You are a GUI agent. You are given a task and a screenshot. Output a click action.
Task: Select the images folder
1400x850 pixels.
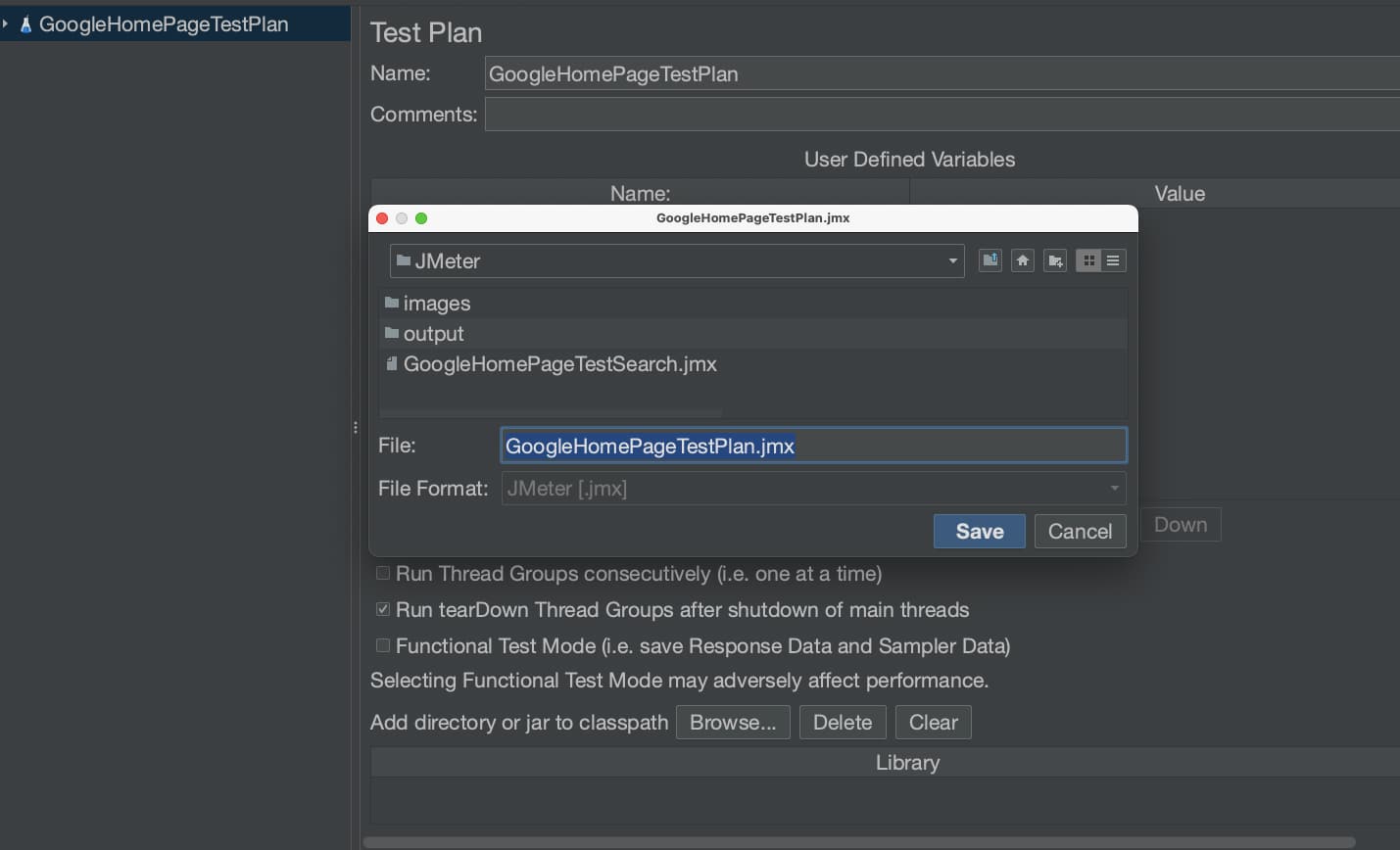click(436, 304)
